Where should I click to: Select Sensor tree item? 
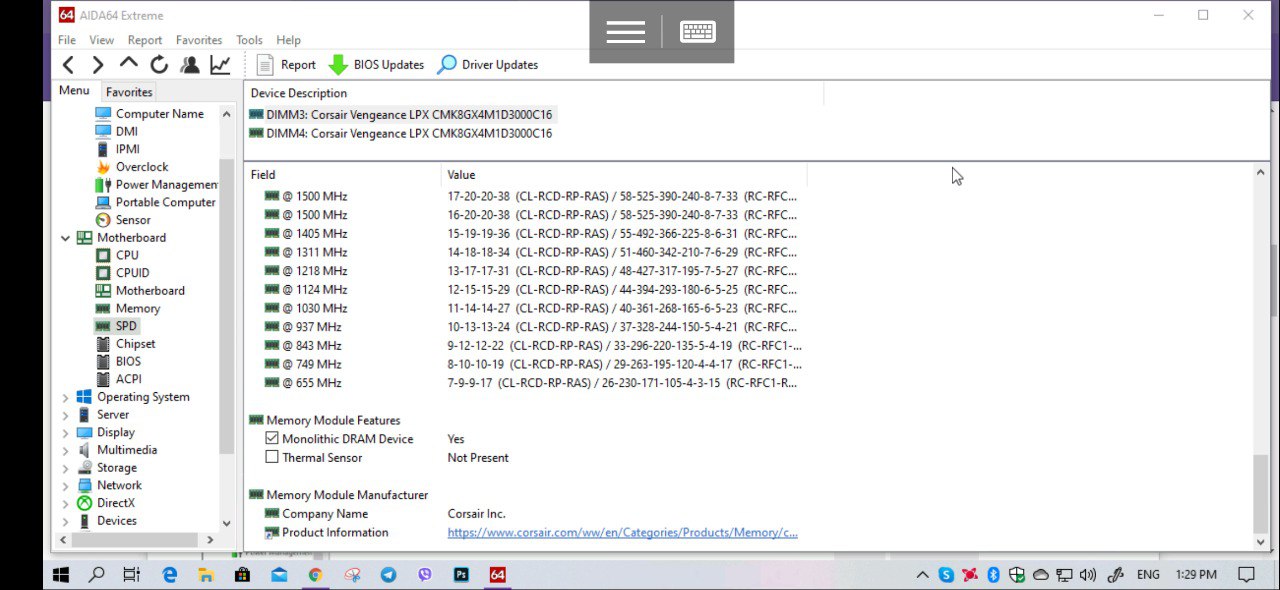[122, 220]
